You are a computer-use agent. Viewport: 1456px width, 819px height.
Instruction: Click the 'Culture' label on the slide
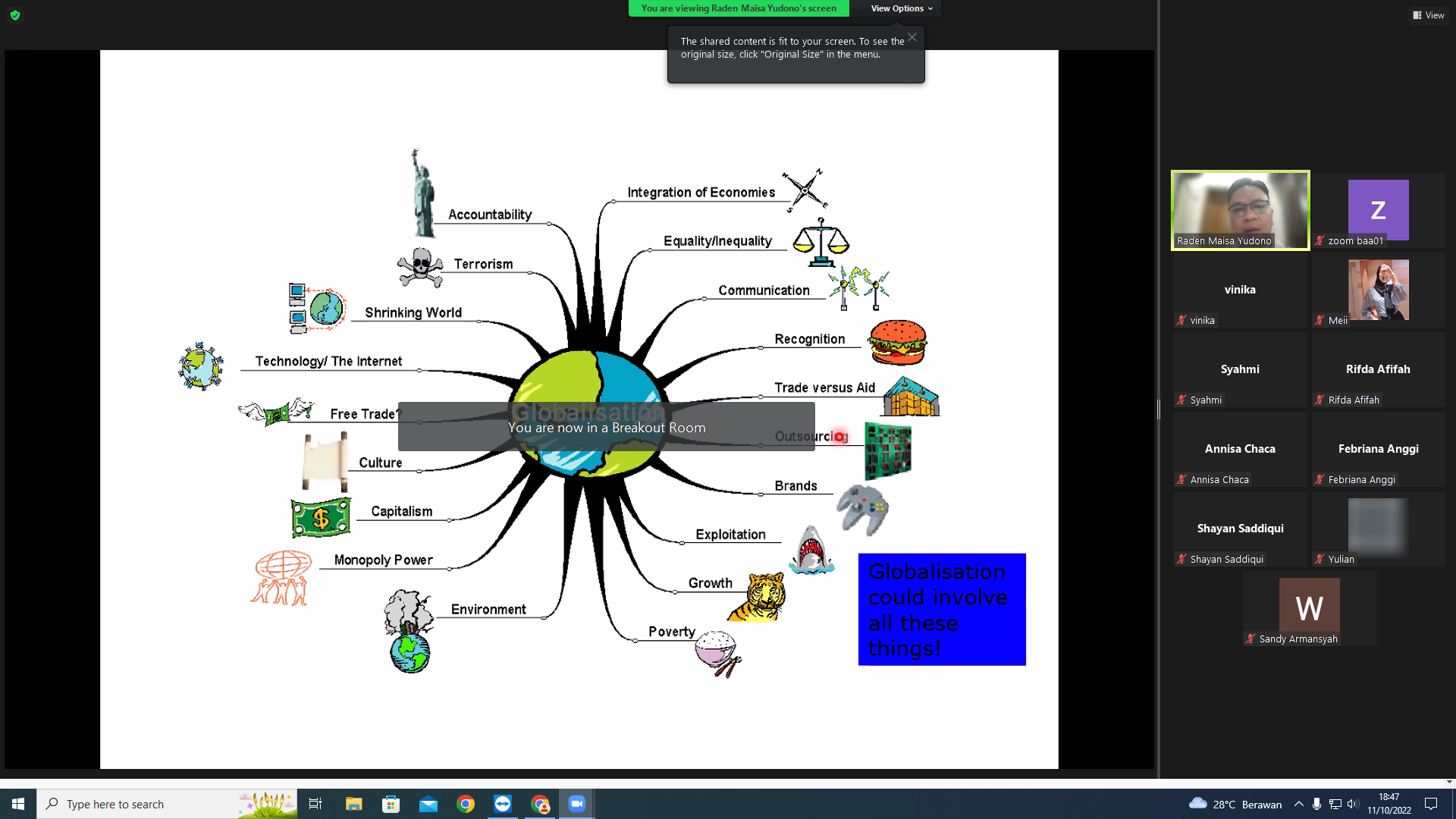click(381, 463)
